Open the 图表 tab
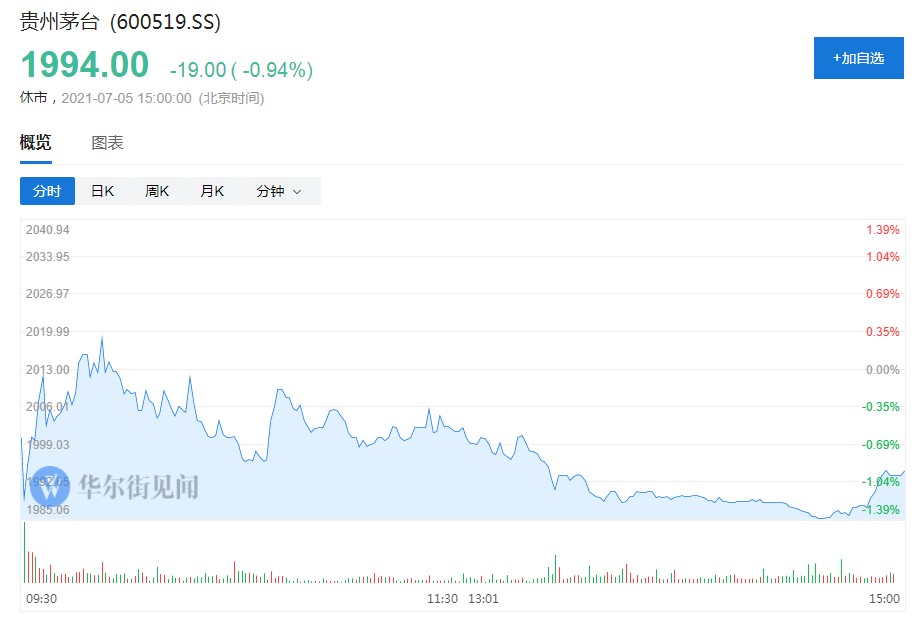 point(108,143)
